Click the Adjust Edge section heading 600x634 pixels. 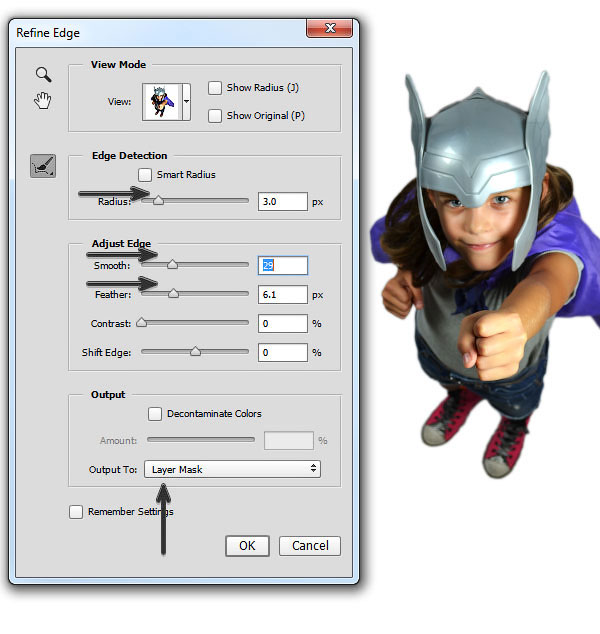tap(121, 243)
